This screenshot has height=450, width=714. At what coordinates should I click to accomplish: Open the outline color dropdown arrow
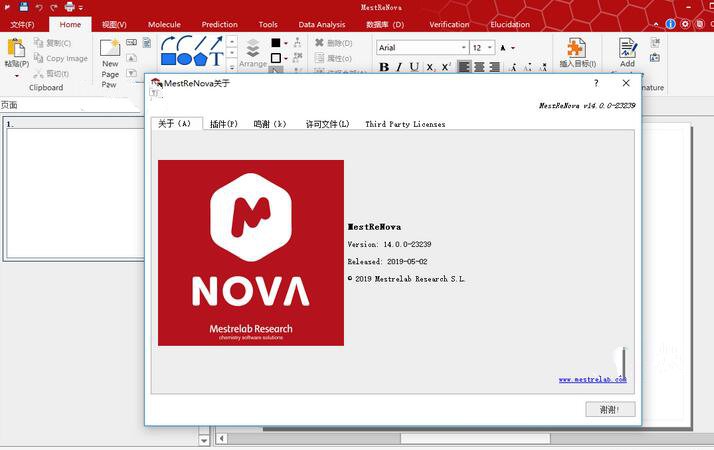point(286,58)
